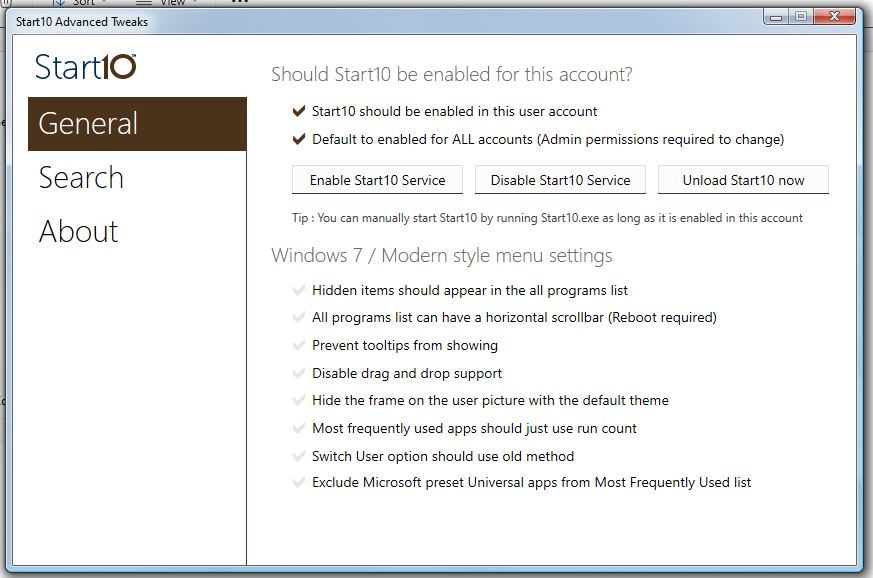
Task: Click Enable Start10 Service button
Action: 377,180
